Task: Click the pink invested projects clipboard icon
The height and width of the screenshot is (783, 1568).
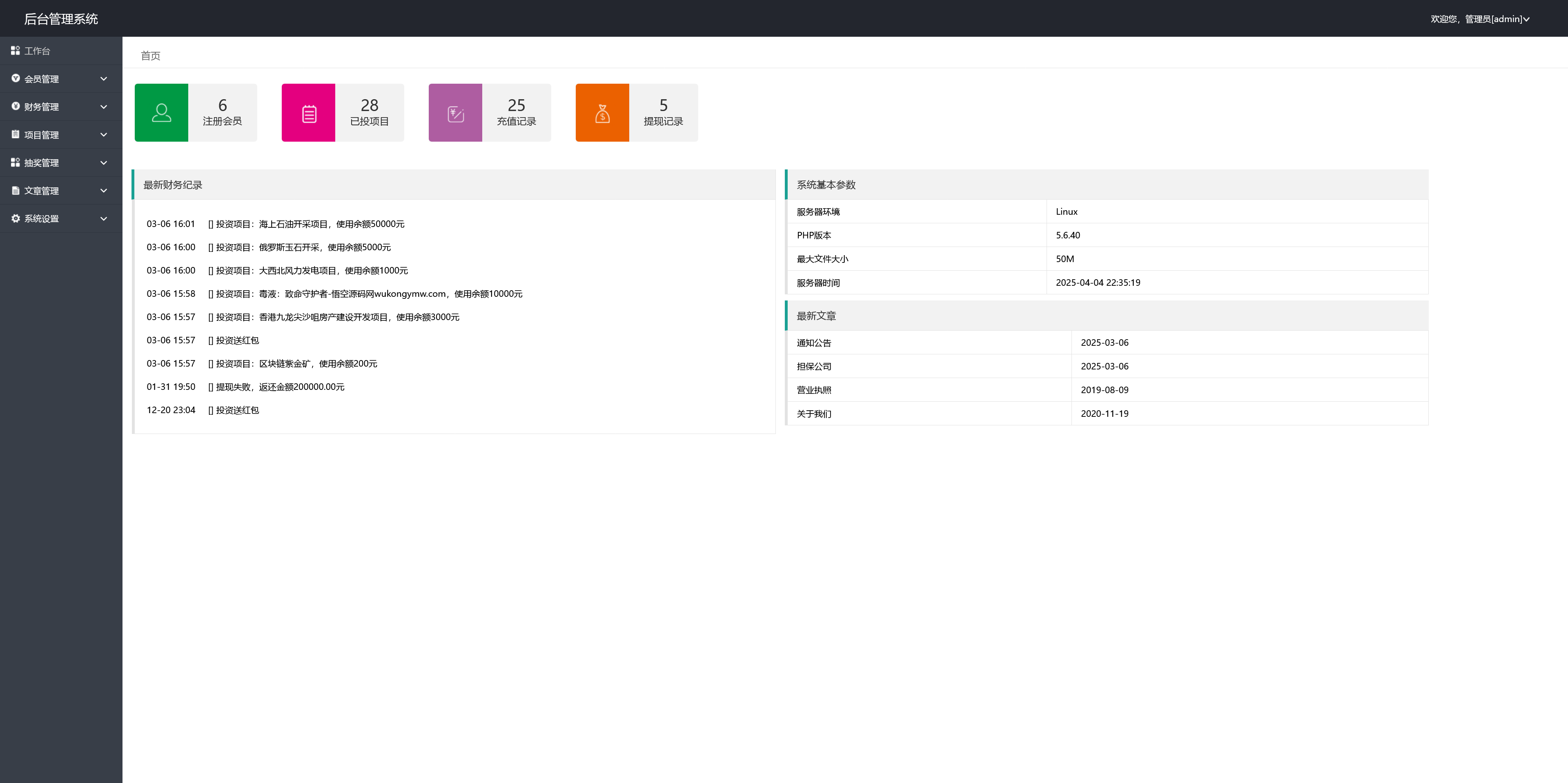Action: coord(309,113)
